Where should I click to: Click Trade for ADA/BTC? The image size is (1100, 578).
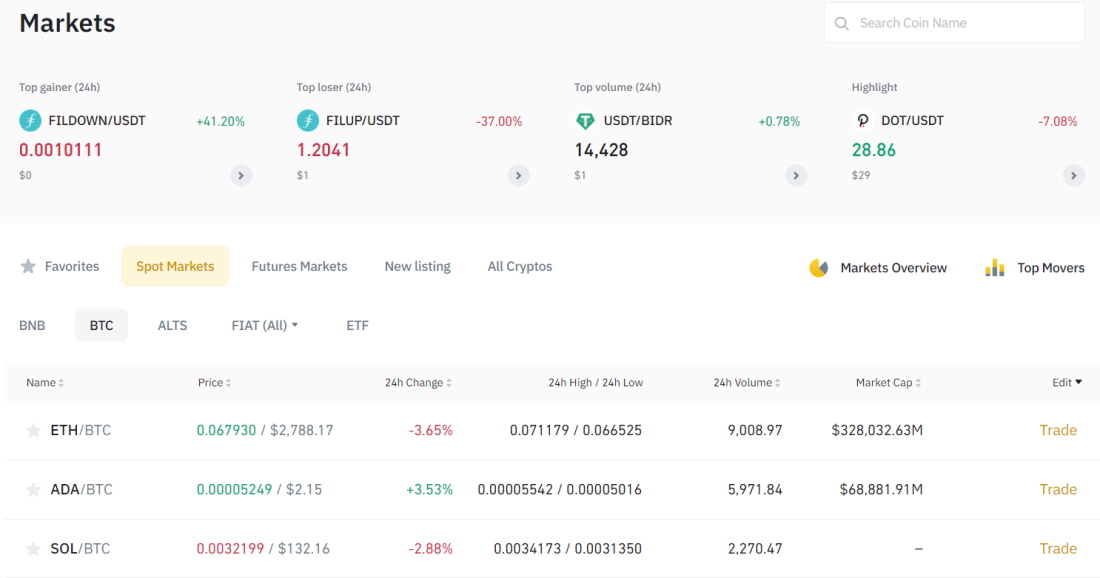(1058, 490)
